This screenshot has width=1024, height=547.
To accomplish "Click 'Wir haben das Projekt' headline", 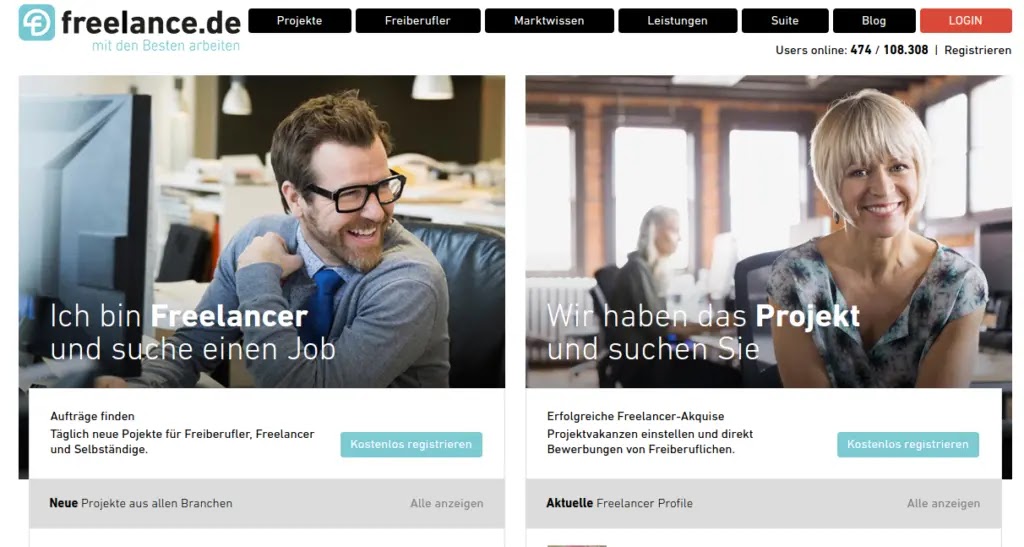I will pyautogui.click(x=703, y=316).
